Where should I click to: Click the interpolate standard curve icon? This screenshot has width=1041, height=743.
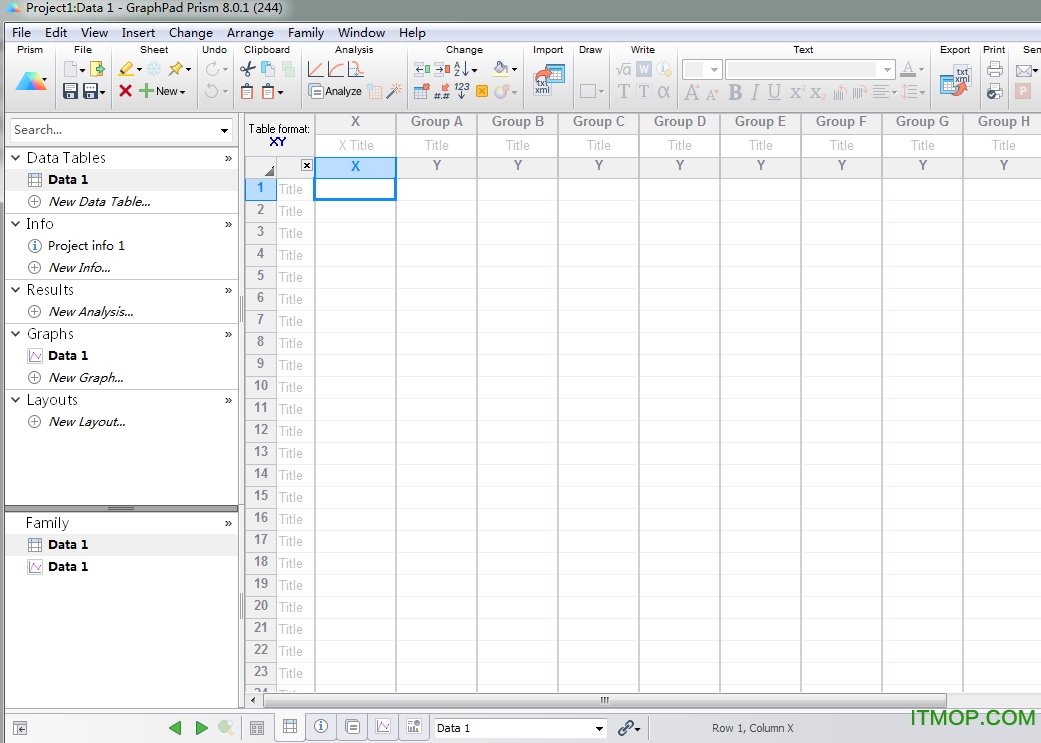pos(357,69)
